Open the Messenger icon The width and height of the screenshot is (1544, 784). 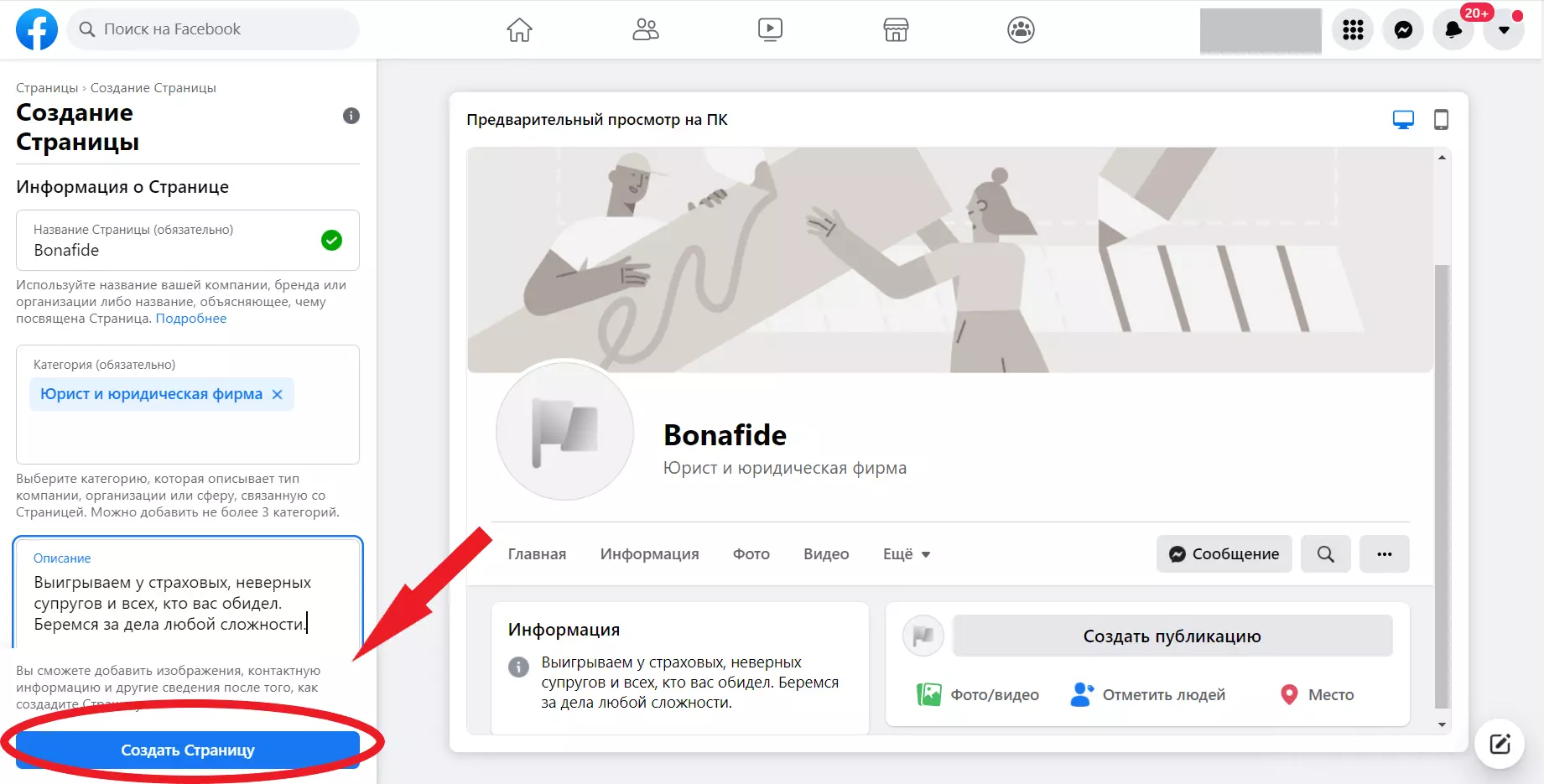[x=1403, y=30]
